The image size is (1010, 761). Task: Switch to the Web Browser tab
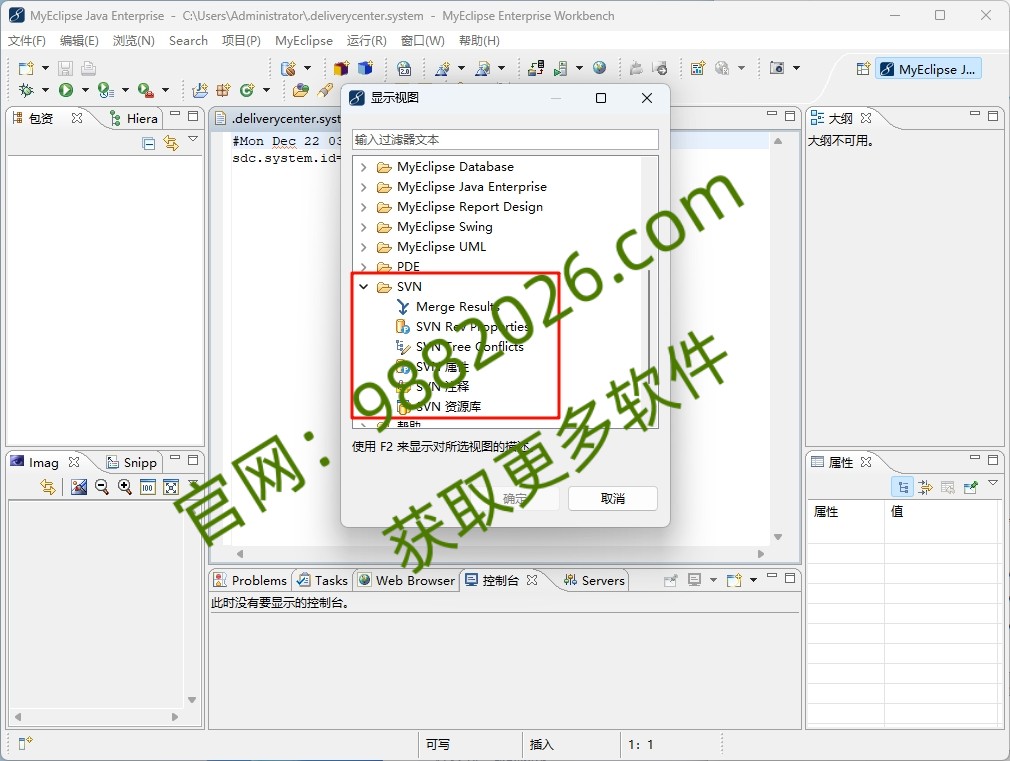pos(406,581)
